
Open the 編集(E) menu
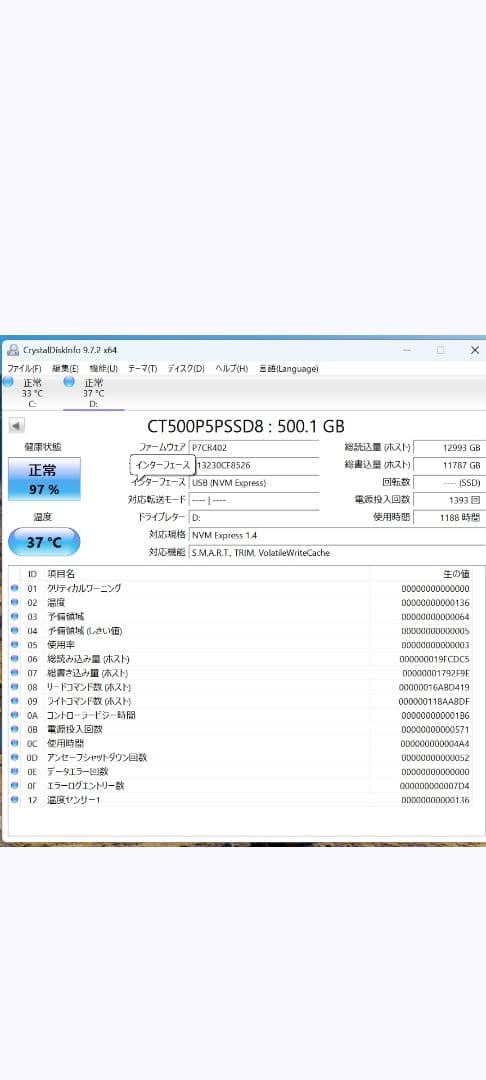pyautogui.click(x=65, y=368)
